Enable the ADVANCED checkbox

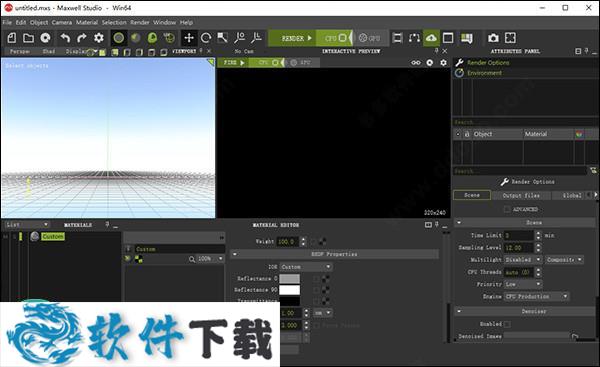point(507,209)
